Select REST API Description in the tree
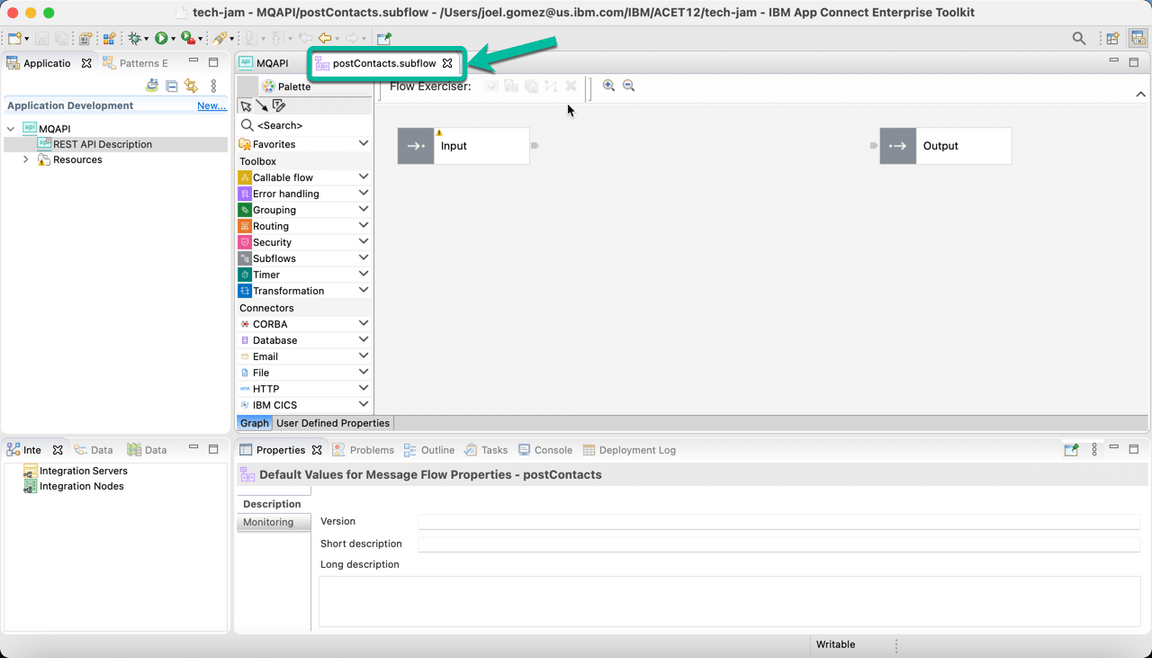1152x658 pixels. [103, 143]
